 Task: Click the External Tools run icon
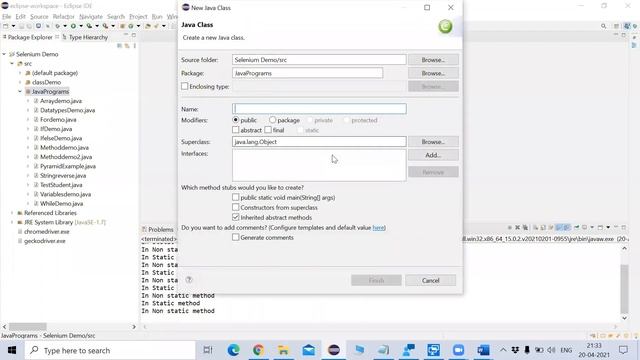(105, 26)
